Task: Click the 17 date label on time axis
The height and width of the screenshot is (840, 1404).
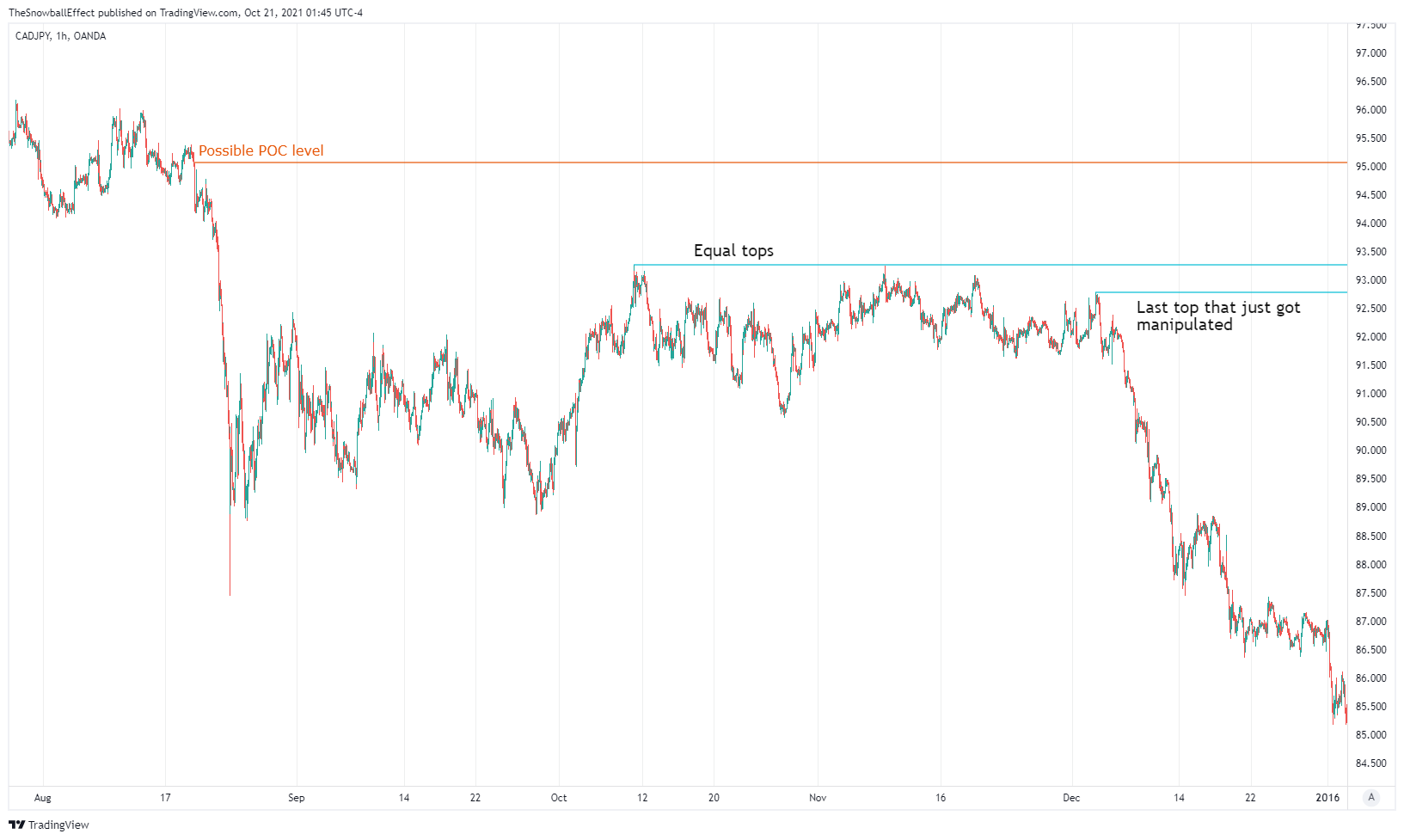Action: 165,798
